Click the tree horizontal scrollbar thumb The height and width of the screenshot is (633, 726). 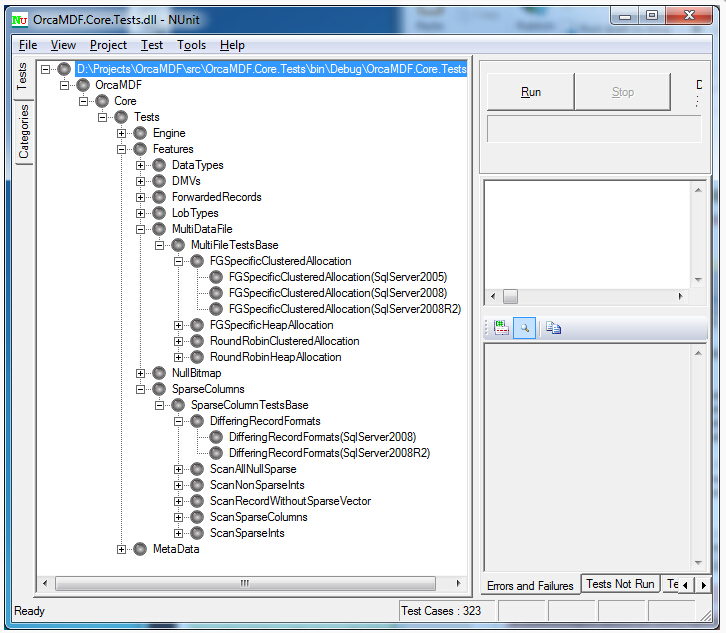(x=245, y=583)
